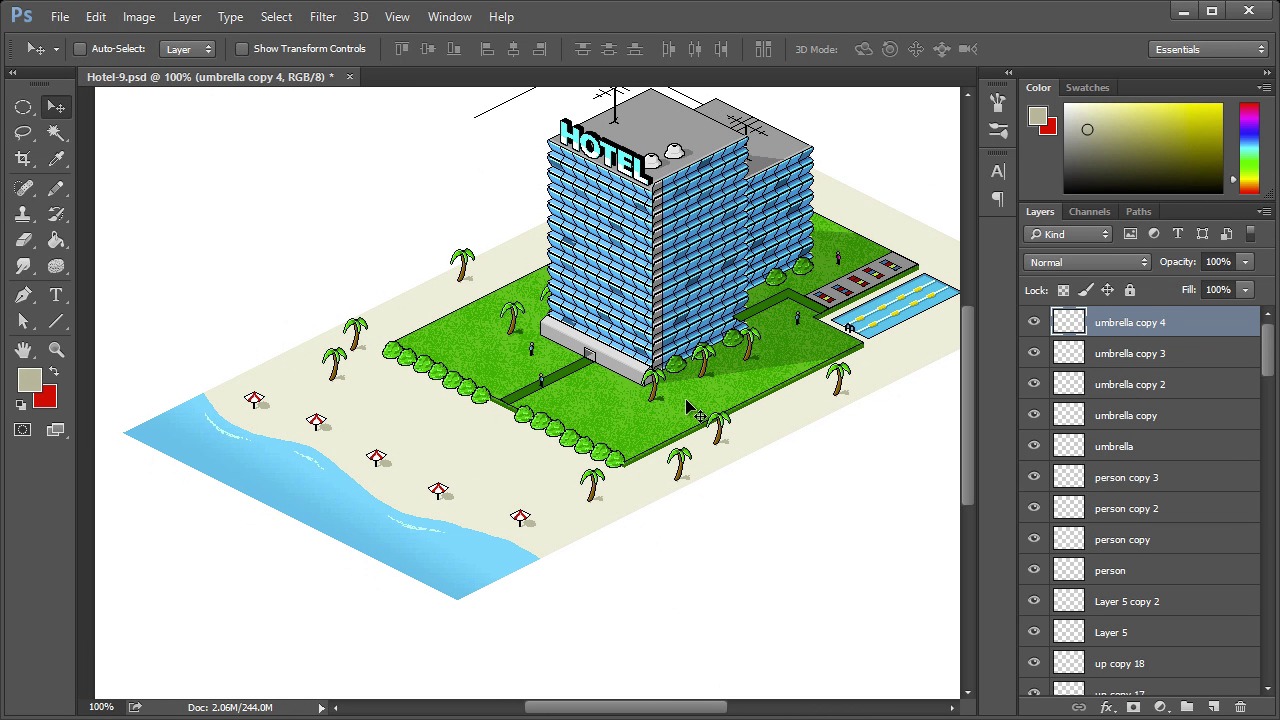Select the Crop tool
1280x720 pixels.
click(23, 159)
